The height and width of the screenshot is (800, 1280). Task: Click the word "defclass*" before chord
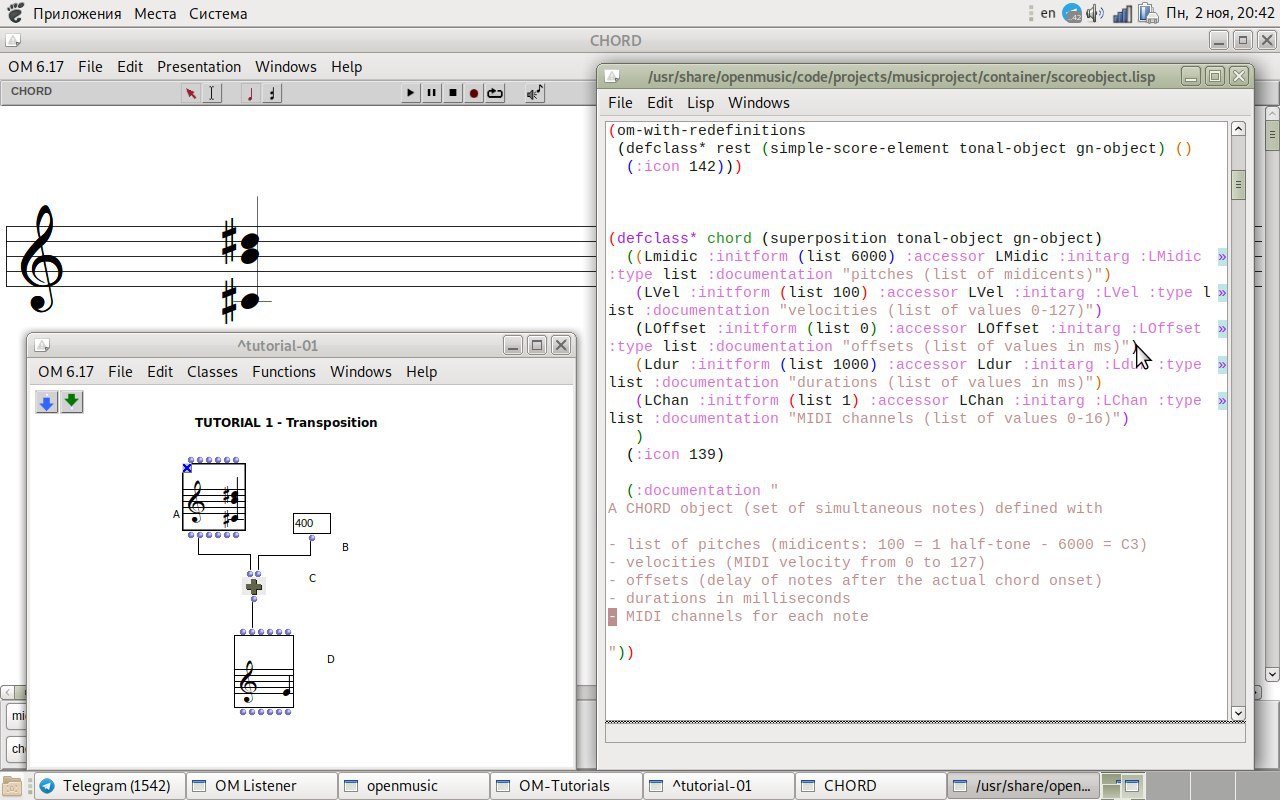[x=657, y=239]
